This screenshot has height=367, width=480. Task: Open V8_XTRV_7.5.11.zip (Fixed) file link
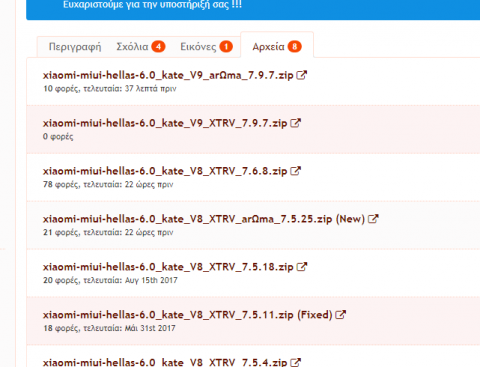tap(187, 315)
